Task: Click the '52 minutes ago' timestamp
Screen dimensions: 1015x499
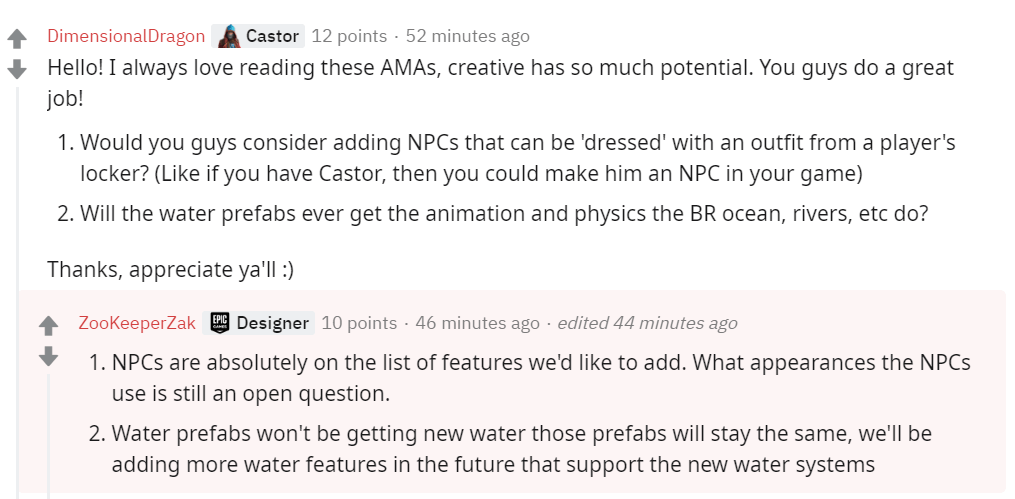Action: (x=467, y=36)
